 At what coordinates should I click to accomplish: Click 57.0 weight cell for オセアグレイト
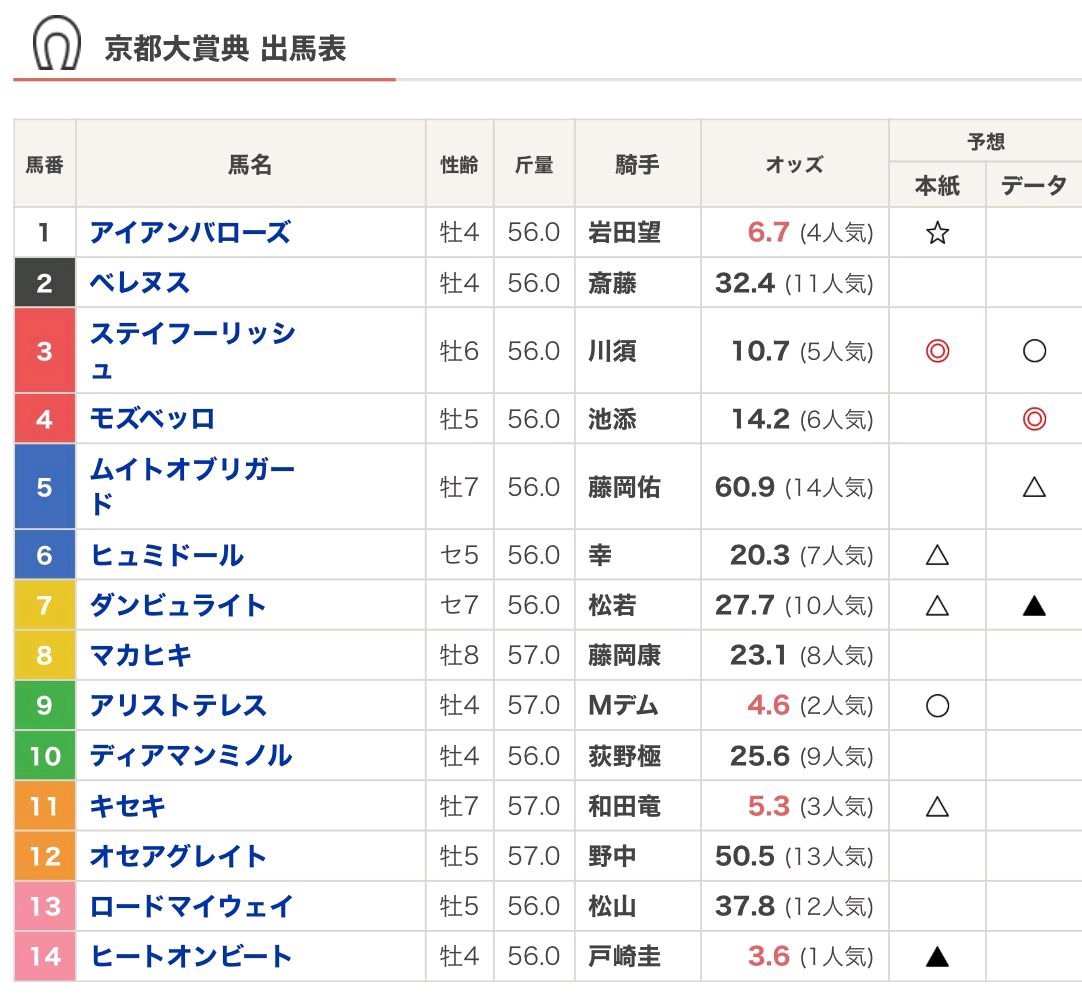point(533,857)
